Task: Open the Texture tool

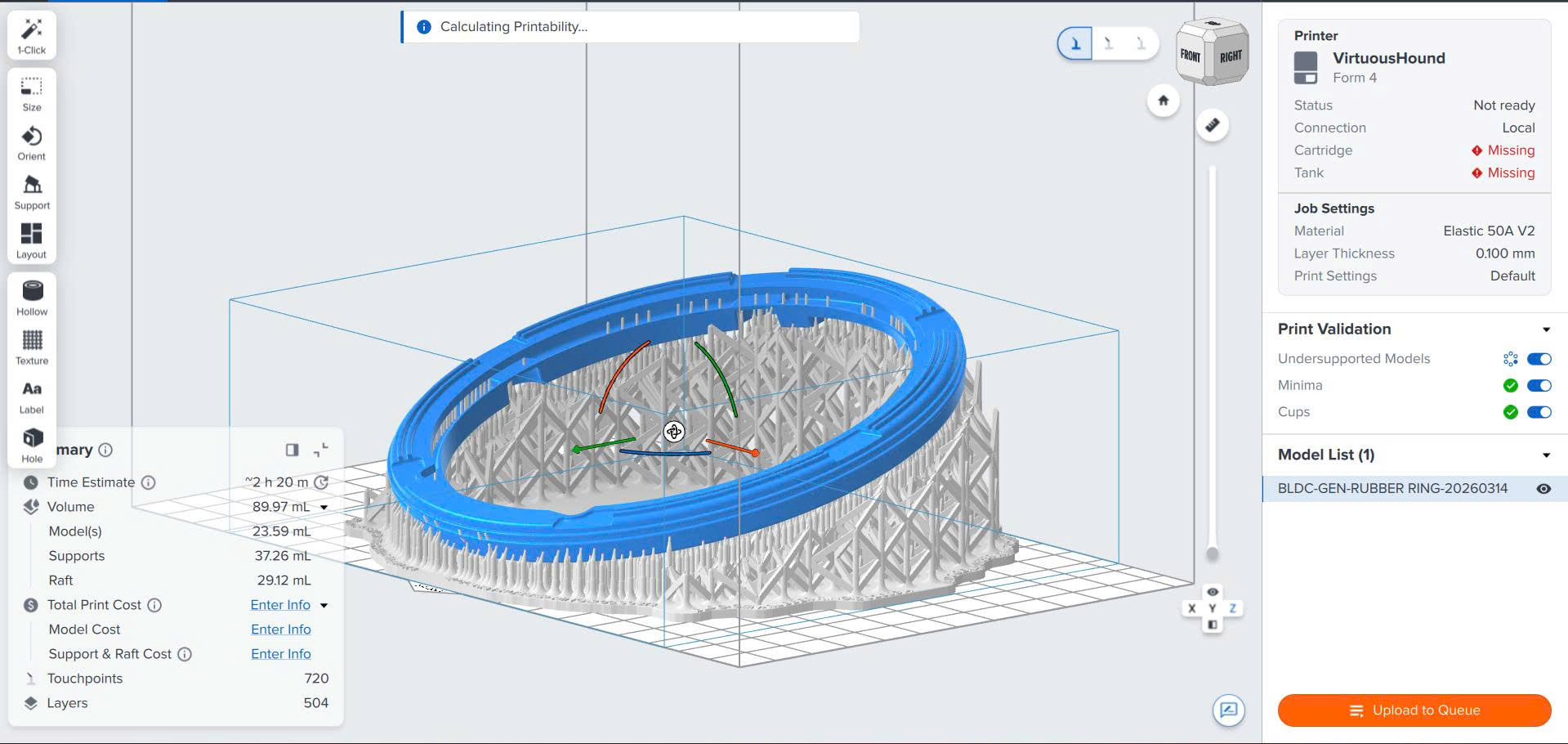Action: point(32,347)
